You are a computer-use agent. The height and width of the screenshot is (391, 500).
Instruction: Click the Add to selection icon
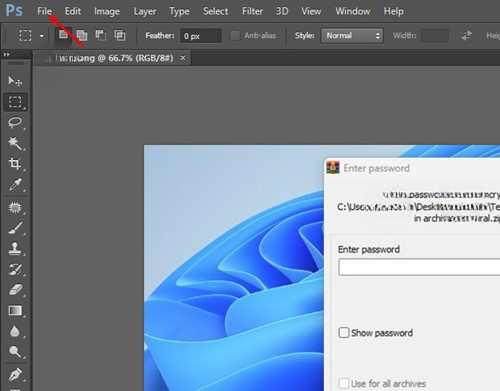pos(82,35)
